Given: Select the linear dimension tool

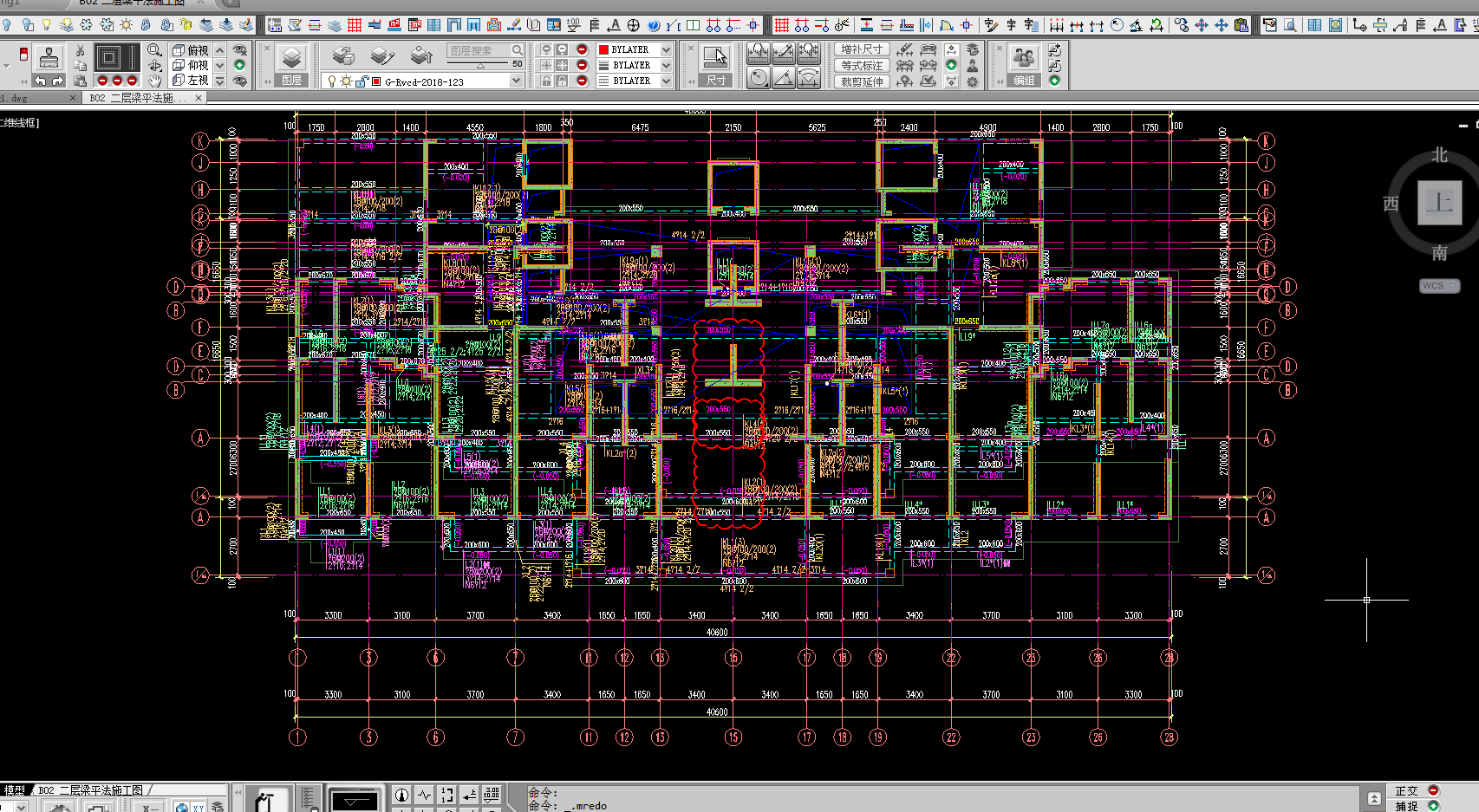Looking at the screenshot, I should (x=759, y=52).
